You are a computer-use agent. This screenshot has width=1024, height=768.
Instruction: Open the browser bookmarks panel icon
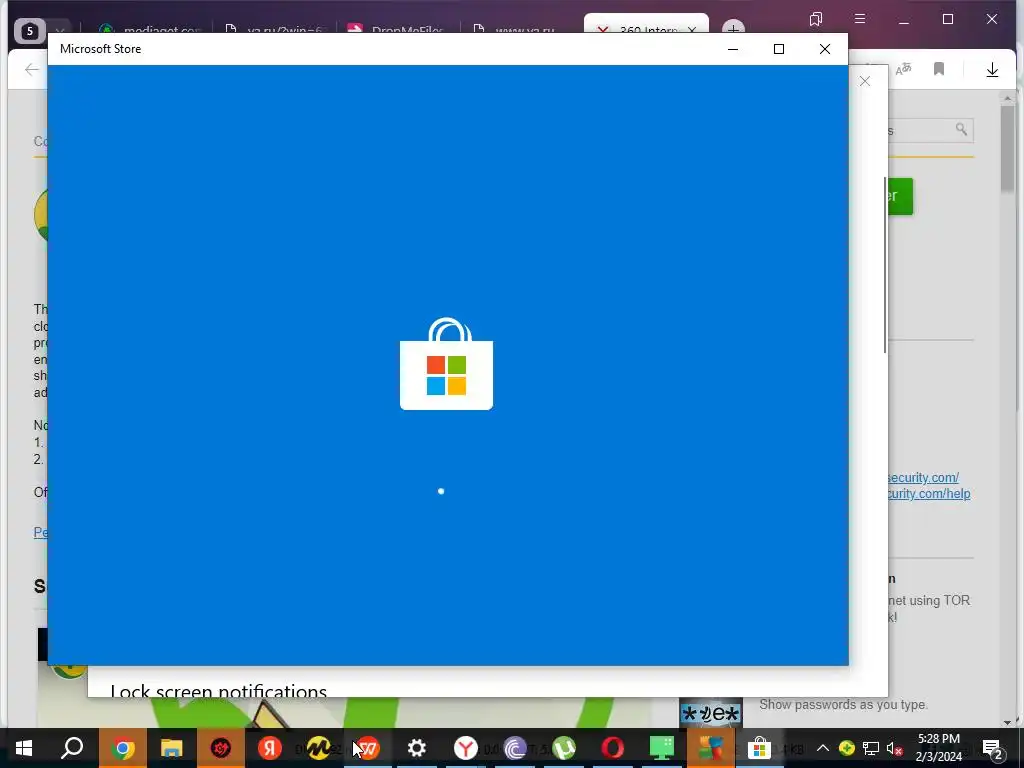(x=816, y=19)
